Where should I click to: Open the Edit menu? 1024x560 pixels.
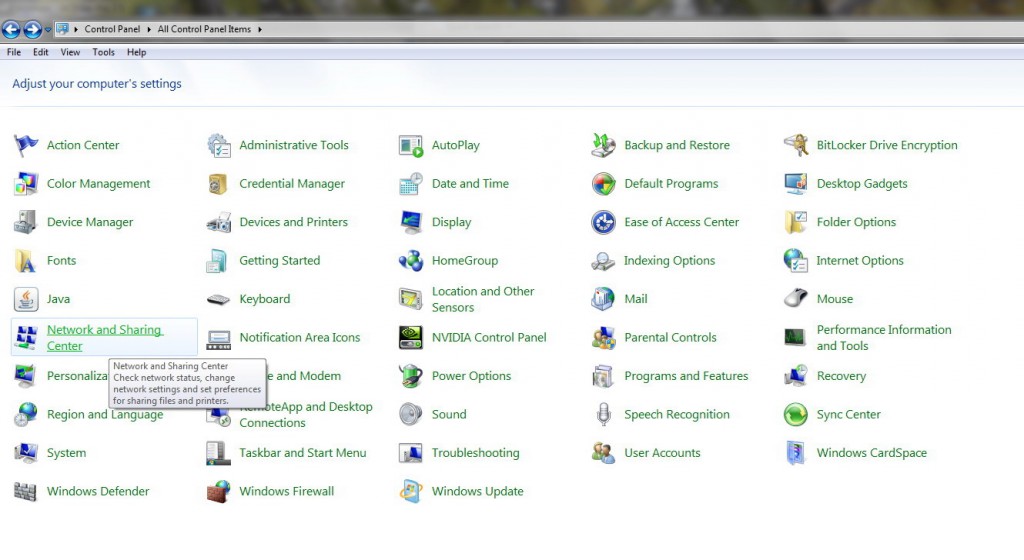point(40,52)
